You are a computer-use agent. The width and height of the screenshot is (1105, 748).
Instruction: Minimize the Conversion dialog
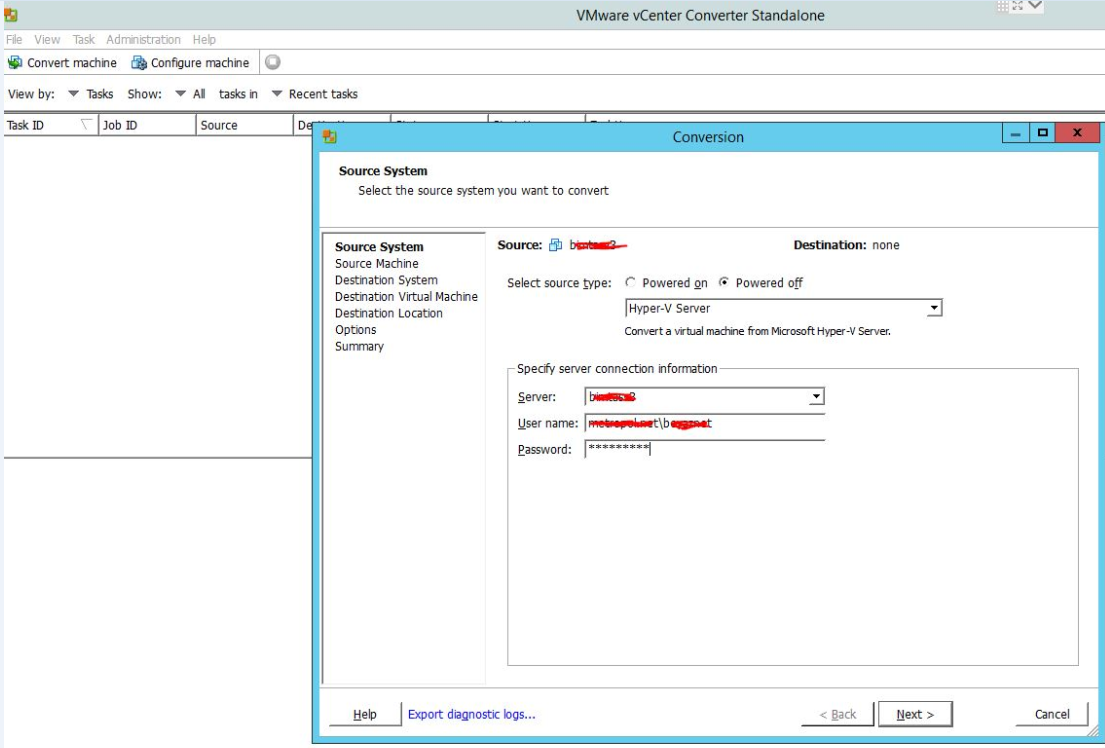pos(1016,133)
